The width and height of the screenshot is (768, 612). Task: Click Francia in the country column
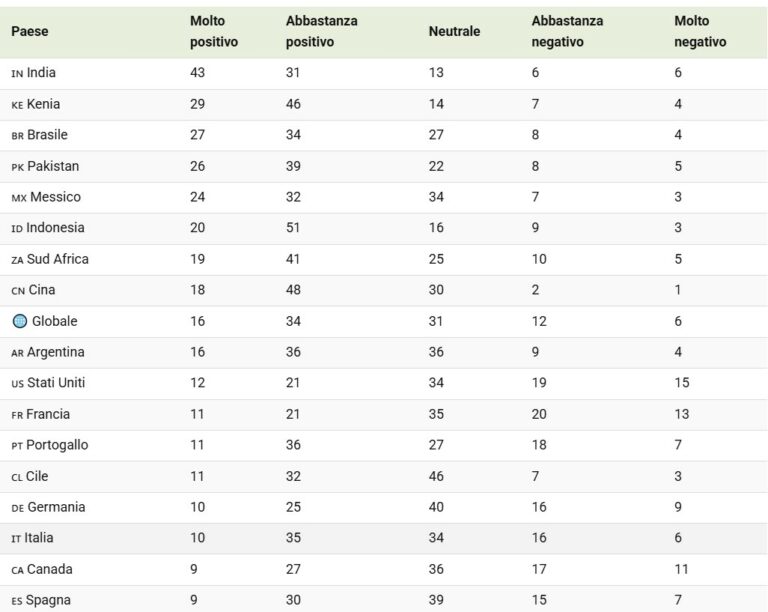click(x=48, y=414)
